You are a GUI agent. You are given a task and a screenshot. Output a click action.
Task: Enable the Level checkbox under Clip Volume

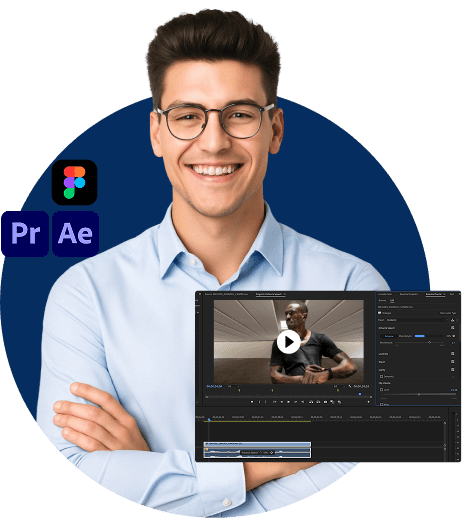tap(381, 390)
